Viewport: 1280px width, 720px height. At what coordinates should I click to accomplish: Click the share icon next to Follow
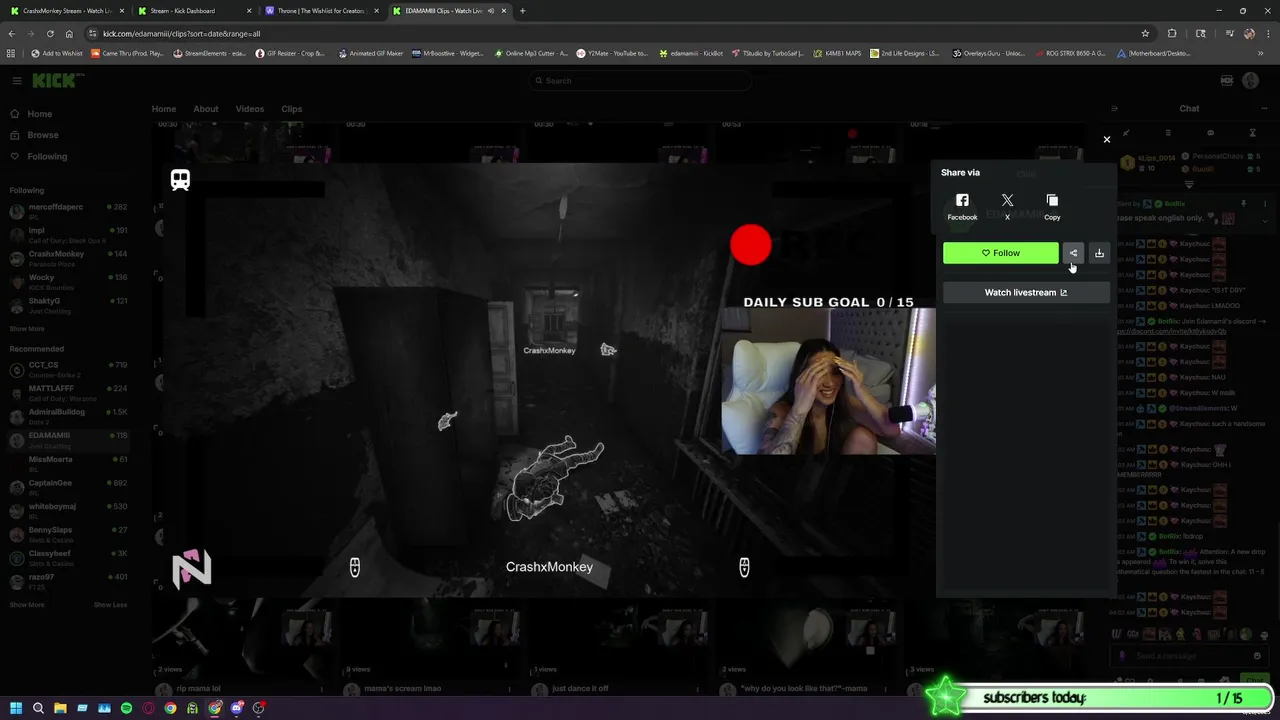(1073, 253)
